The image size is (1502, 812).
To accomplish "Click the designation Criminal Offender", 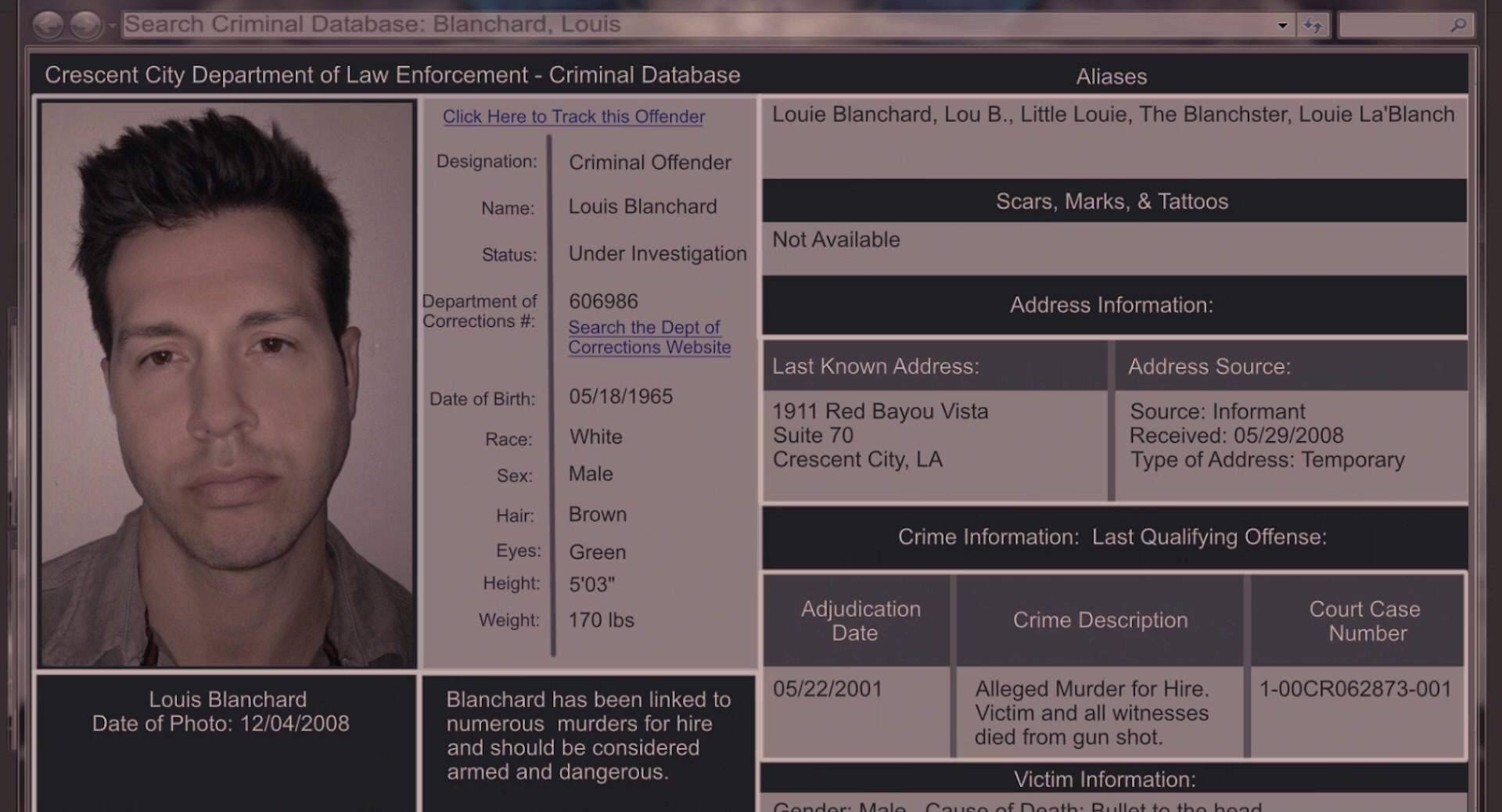I will 649,162.
